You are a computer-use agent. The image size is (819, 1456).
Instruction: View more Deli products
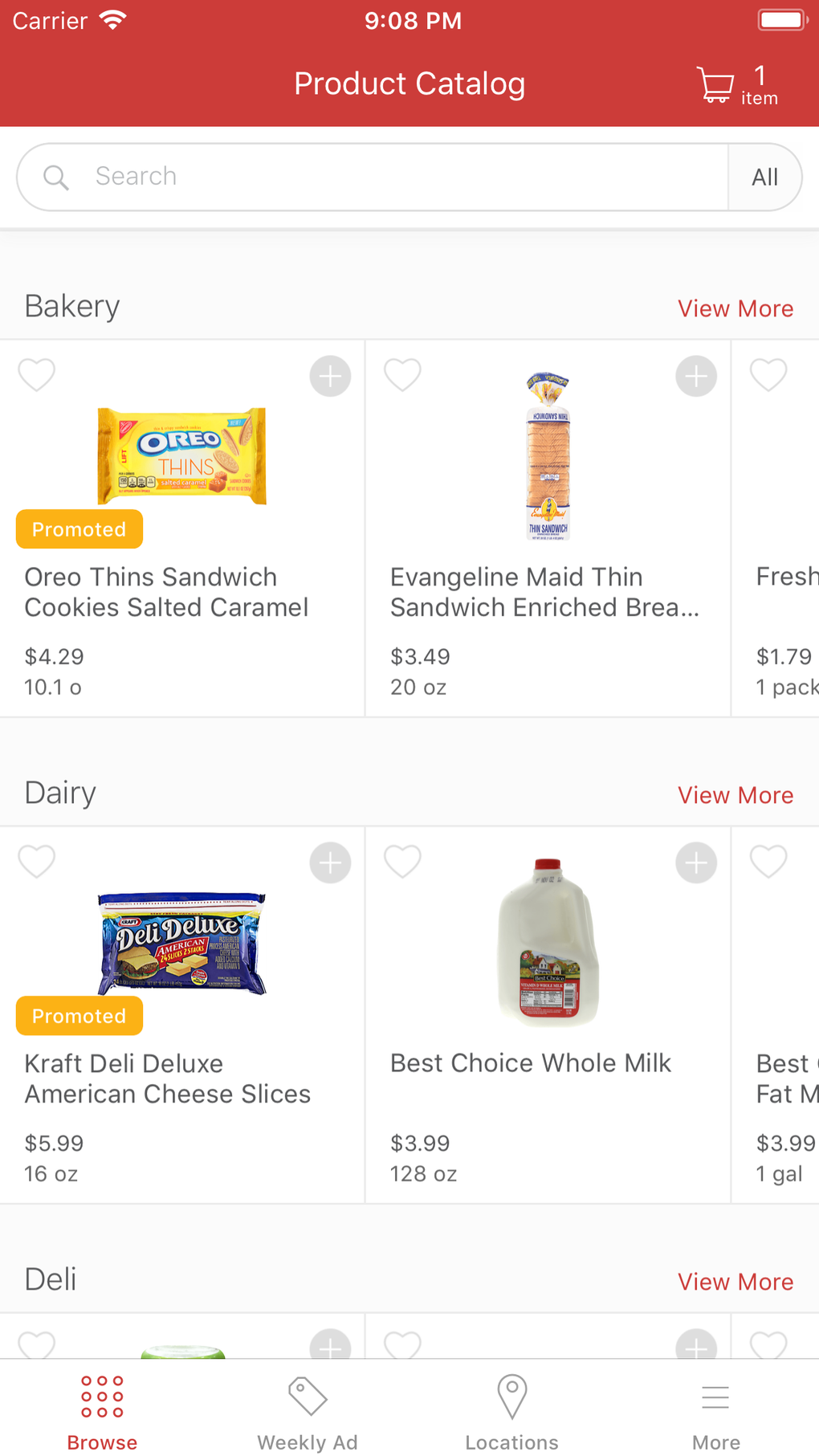735,1282
